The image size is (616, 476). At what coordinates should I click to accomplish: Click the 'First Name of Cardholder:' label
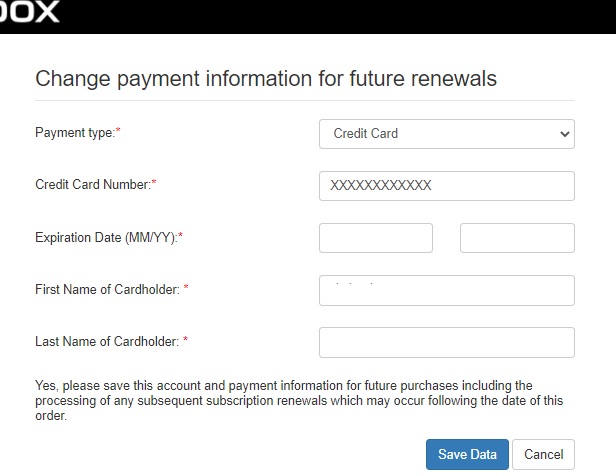(107, 289)
